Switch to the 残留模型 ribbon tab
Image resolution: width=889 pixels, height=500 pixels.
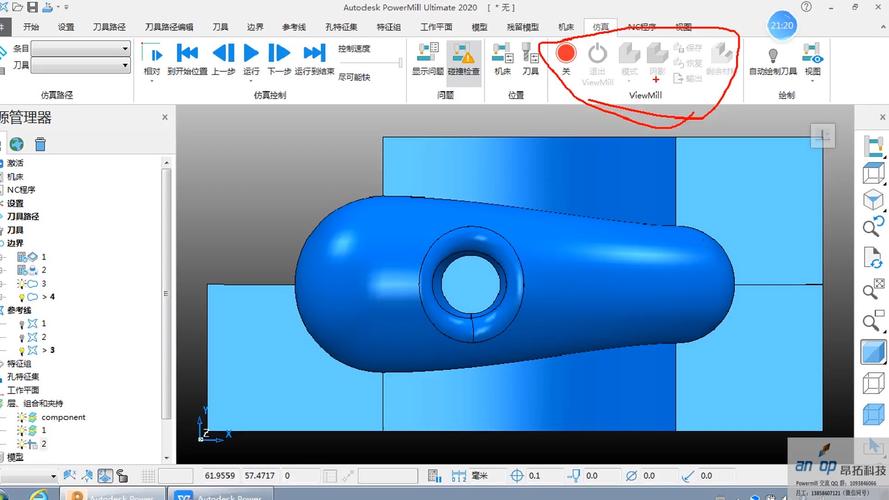523,27
